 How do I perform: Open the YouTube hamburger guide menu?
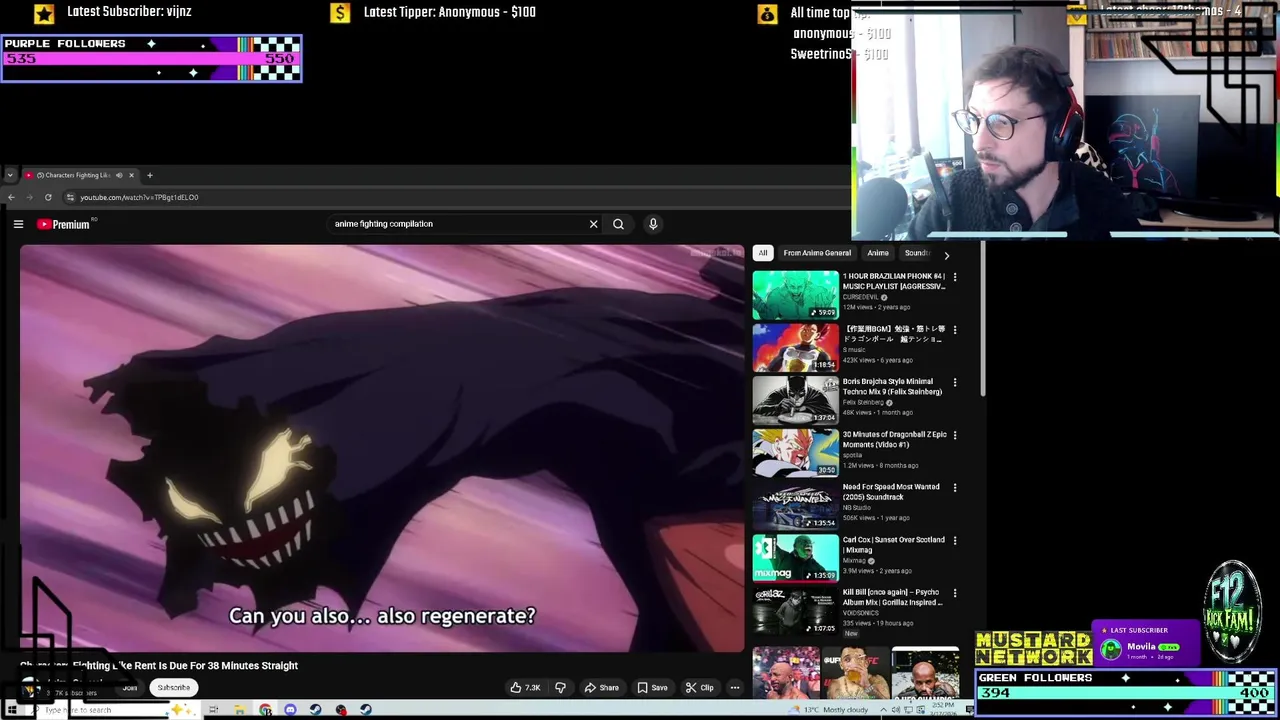[x=18, y=224]
